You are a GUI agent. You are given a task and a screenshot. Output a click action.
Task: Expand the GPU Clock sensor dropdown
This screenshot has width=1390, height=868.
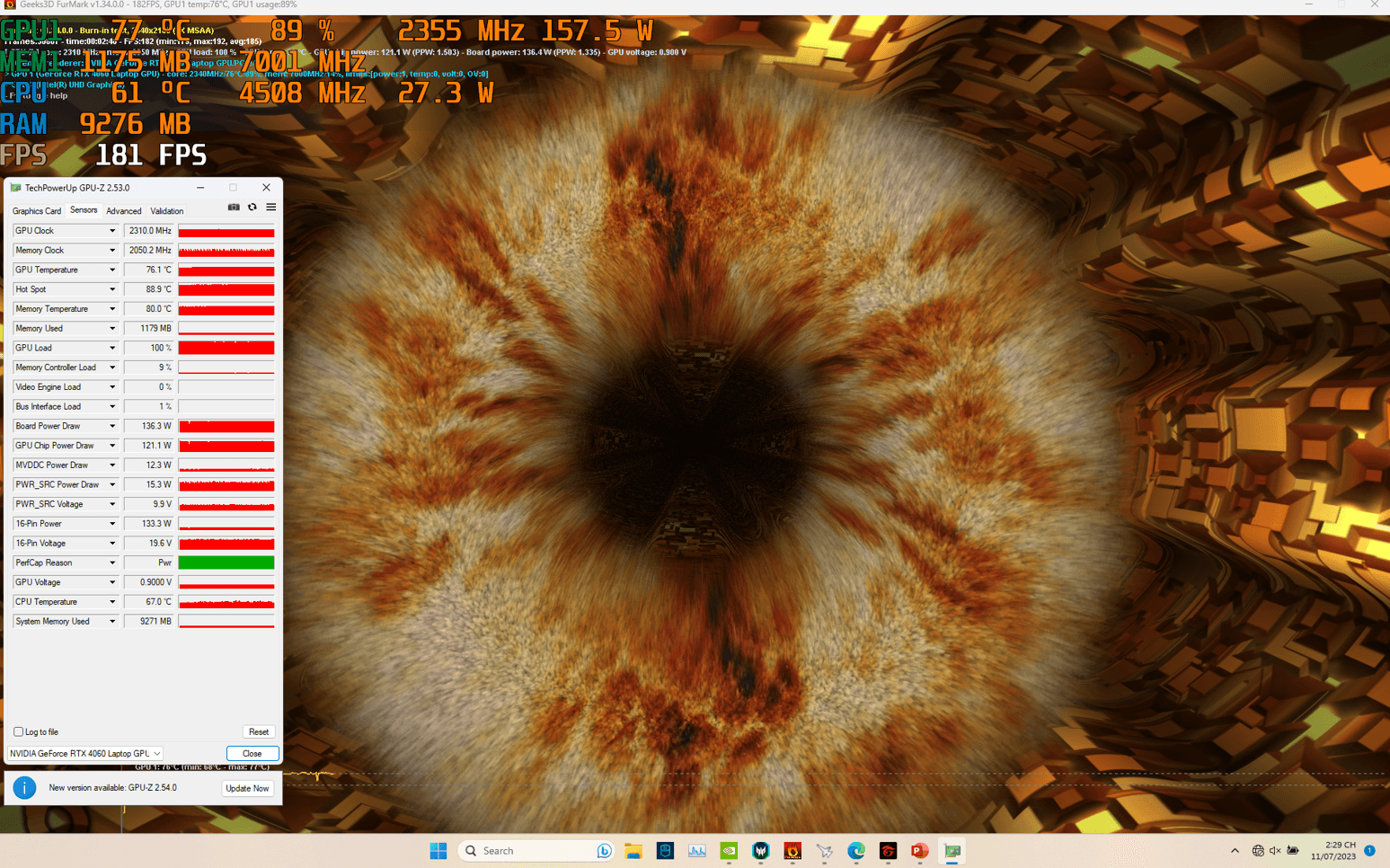tap(112, 231)
